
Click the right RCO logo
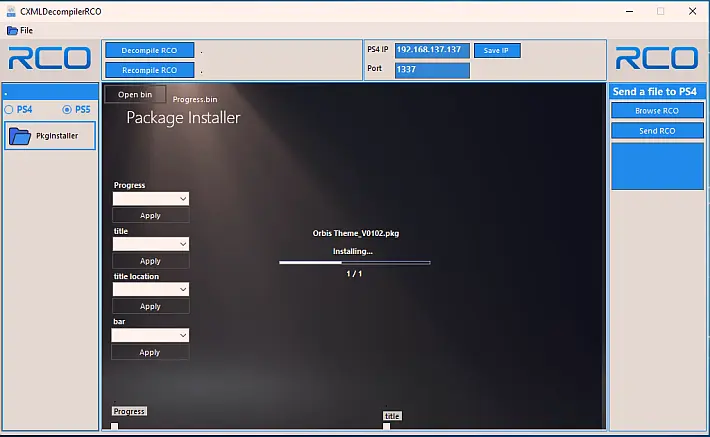tap(657, 59)
